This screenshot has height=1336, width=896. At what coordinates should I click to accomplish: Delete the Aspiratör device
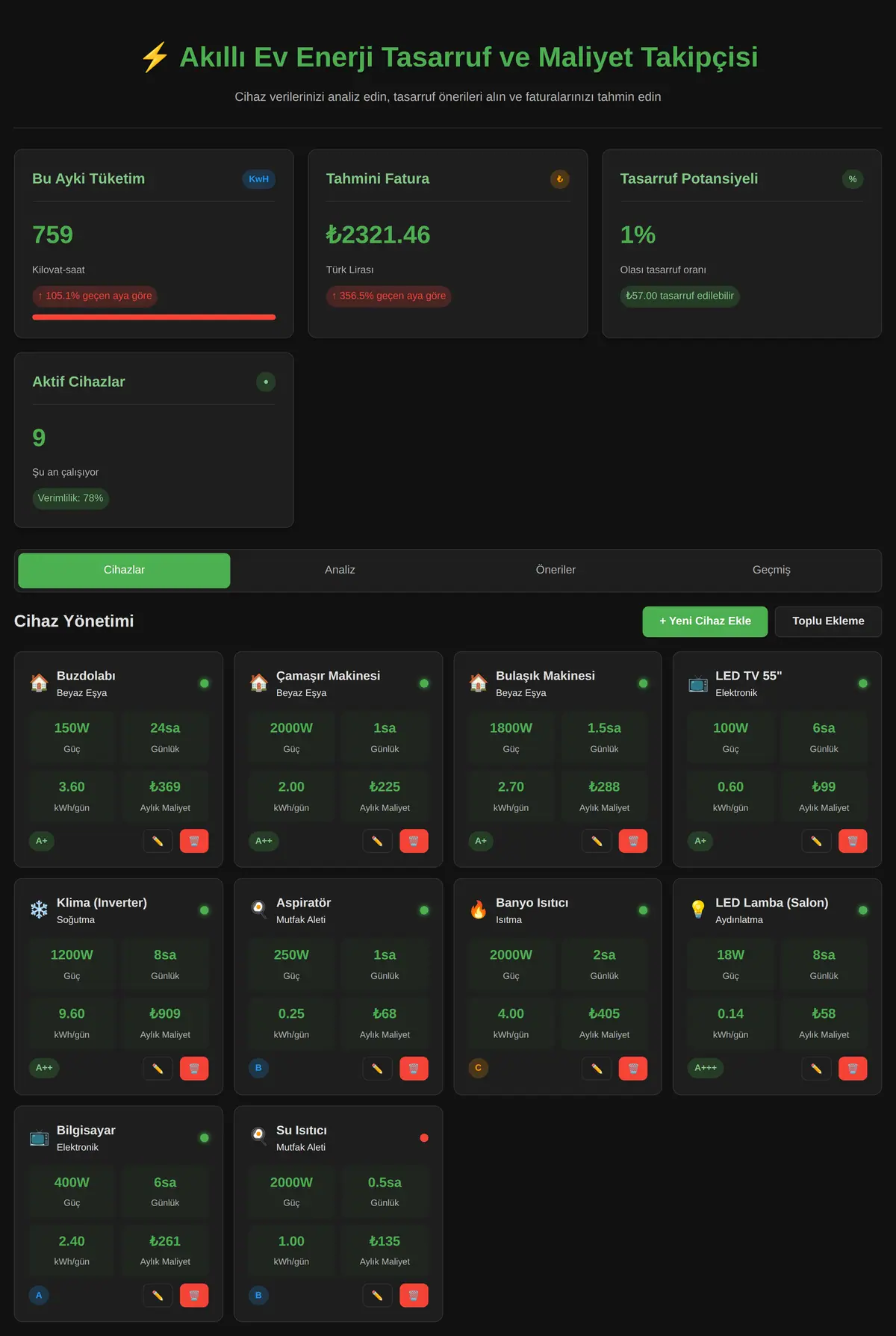[414, 1069]
